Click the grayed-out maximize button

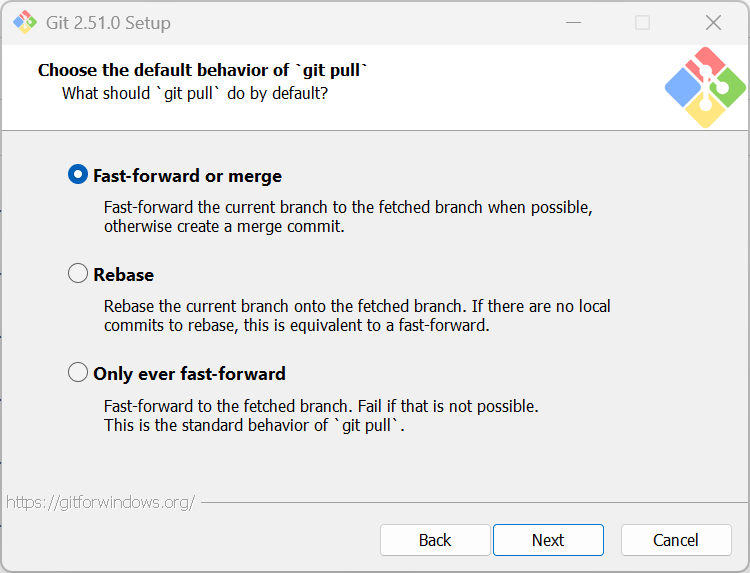click(642, 22)
